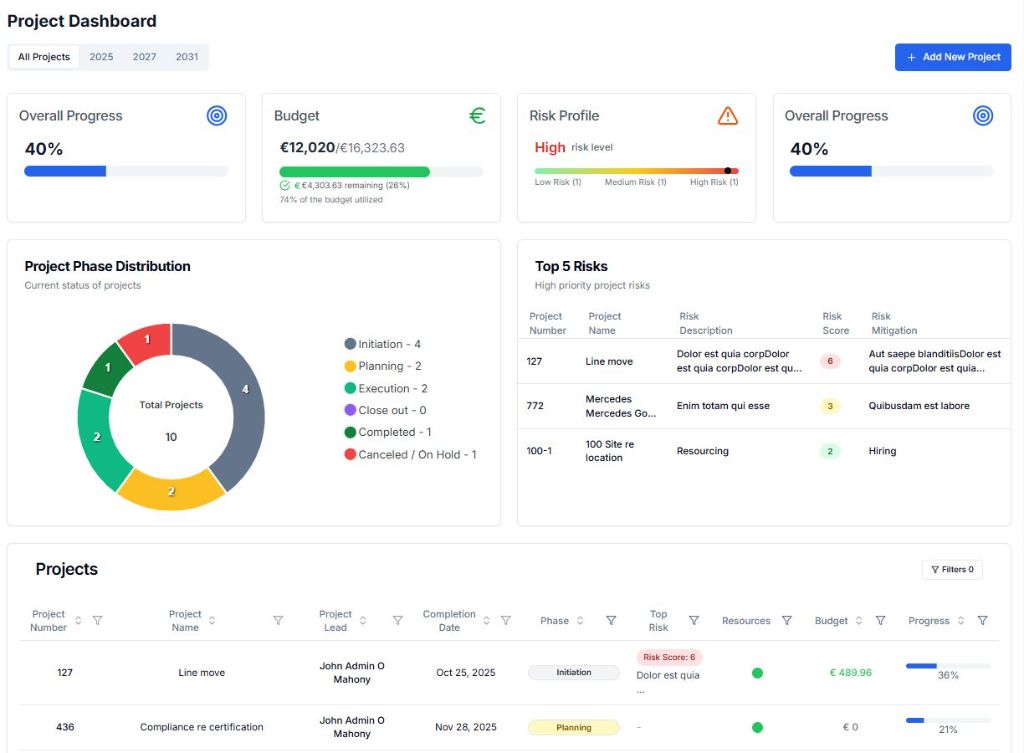Click the euro icon on the Budget card

pos(478,114)
